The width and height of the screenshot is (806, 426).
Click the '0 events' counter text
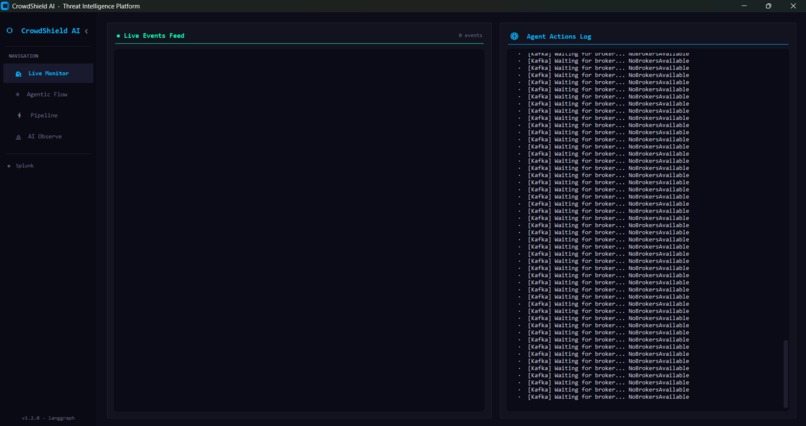[x=470, y=35]
